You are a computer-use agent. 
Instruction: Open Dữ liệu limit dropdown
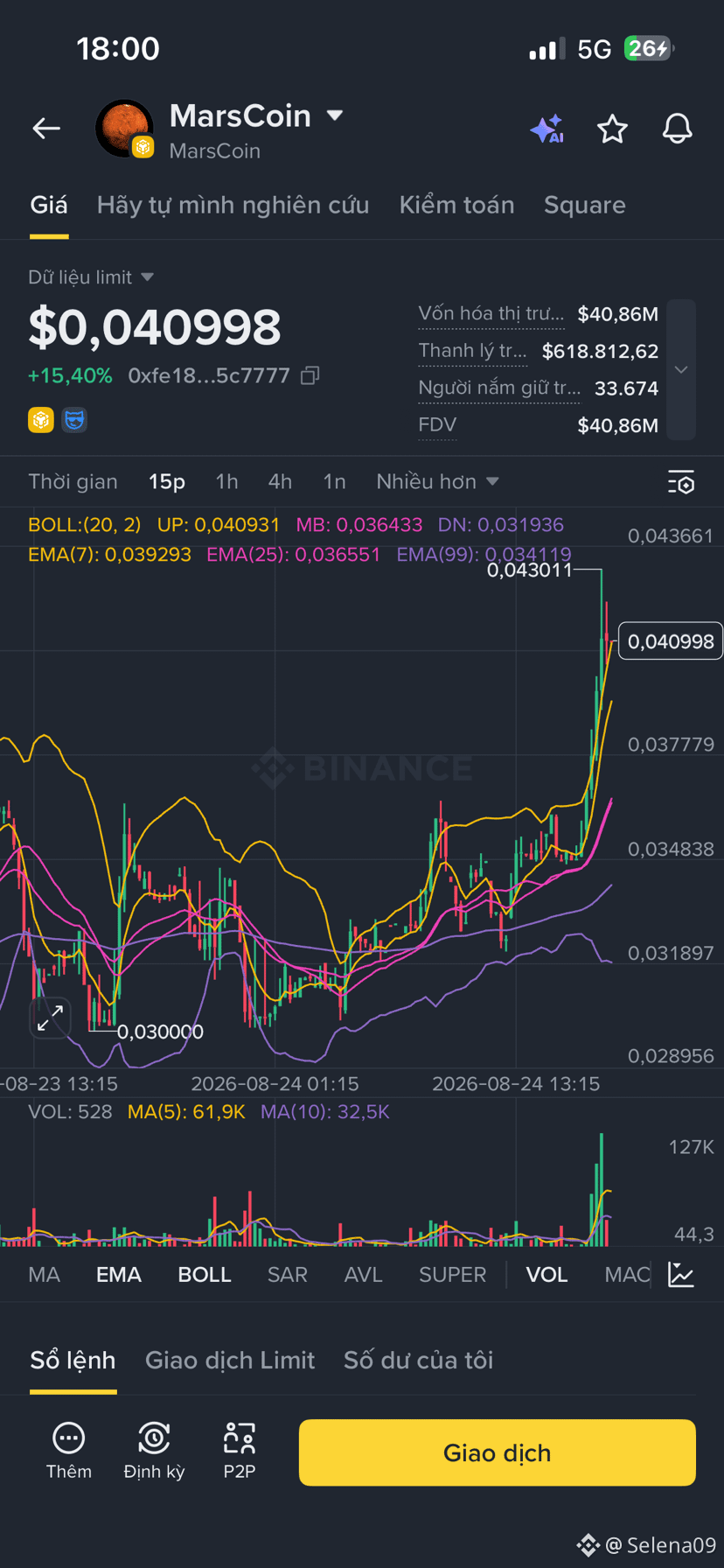(x=91, y=277)
